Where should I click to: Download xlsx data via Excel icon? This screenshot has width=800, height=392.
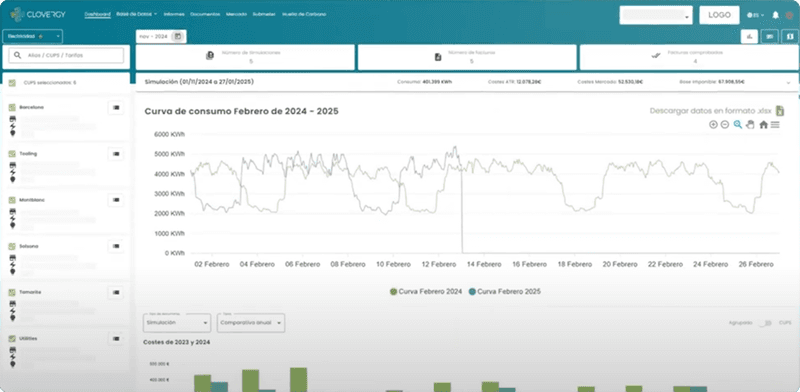(780, 111)
